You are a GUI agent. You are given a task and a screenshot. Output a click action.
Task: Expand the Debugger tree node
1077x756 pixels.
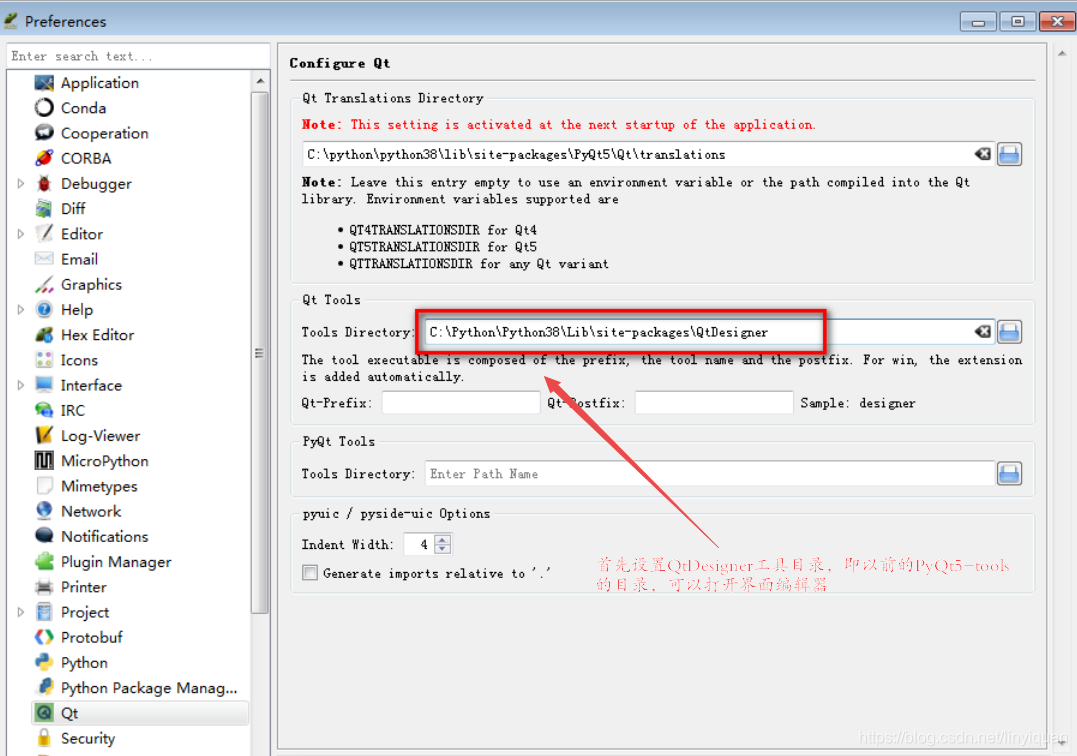21,183
